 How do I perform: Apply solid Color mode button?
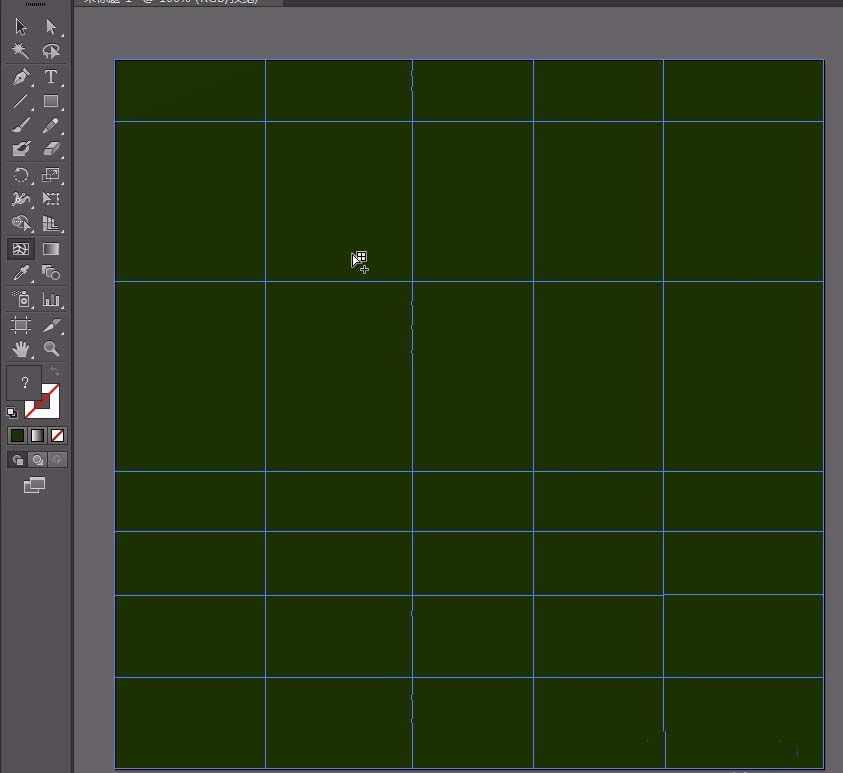(17, 435)
